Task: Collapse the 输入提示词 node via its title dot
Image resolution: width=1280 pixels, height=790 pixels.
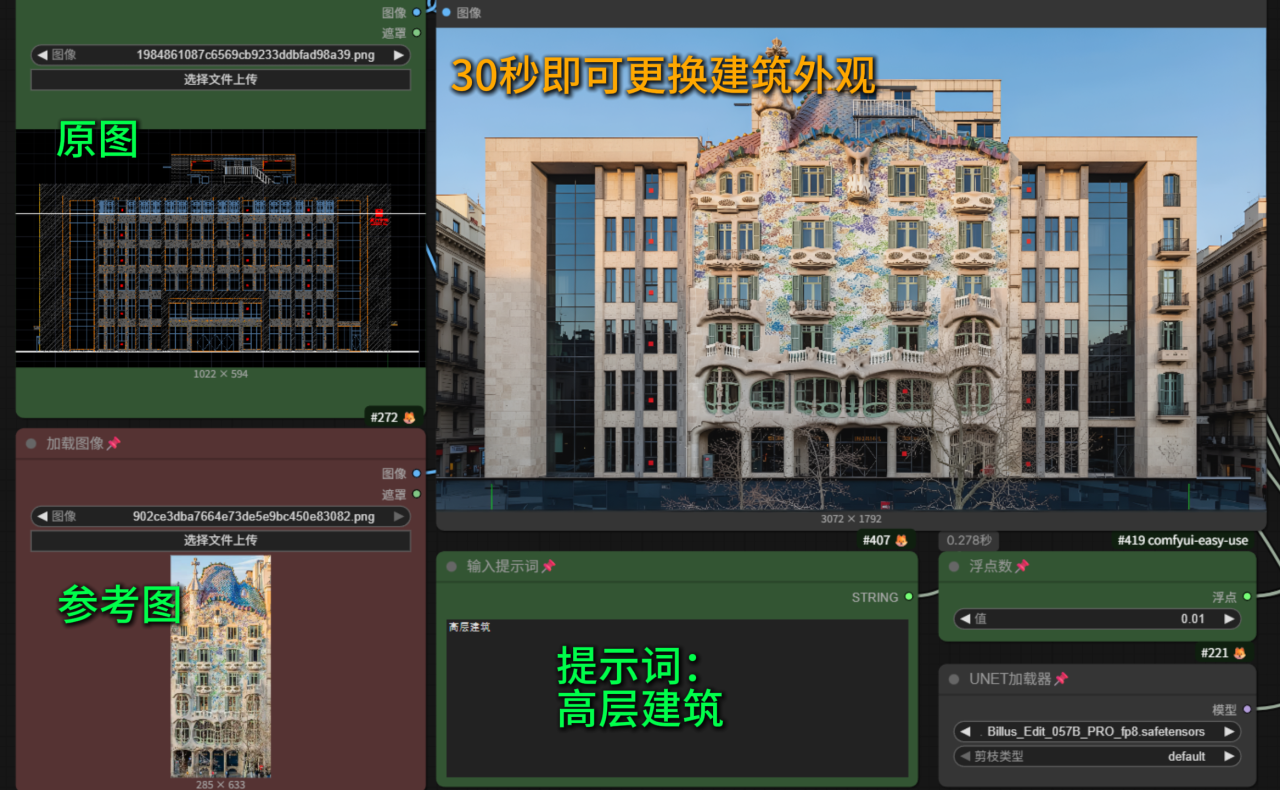Action: tap(452, 566)
